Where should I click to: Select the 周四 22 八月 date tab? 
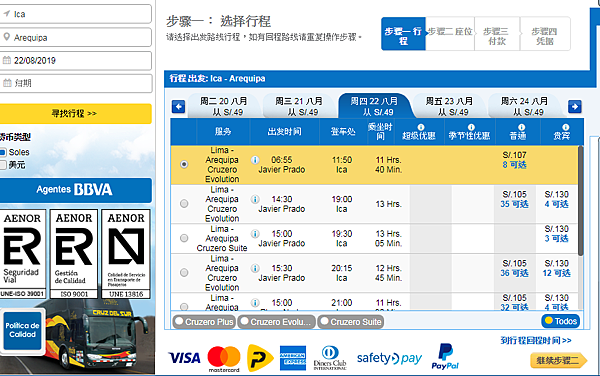point(374,106)
